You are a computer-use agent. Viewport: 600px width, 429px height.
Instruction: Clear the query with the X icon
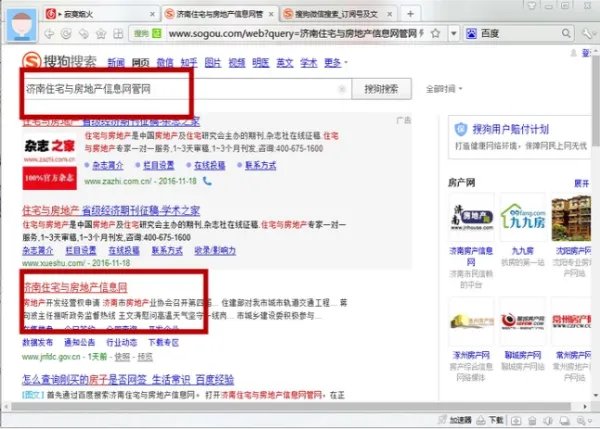point(342,89)
